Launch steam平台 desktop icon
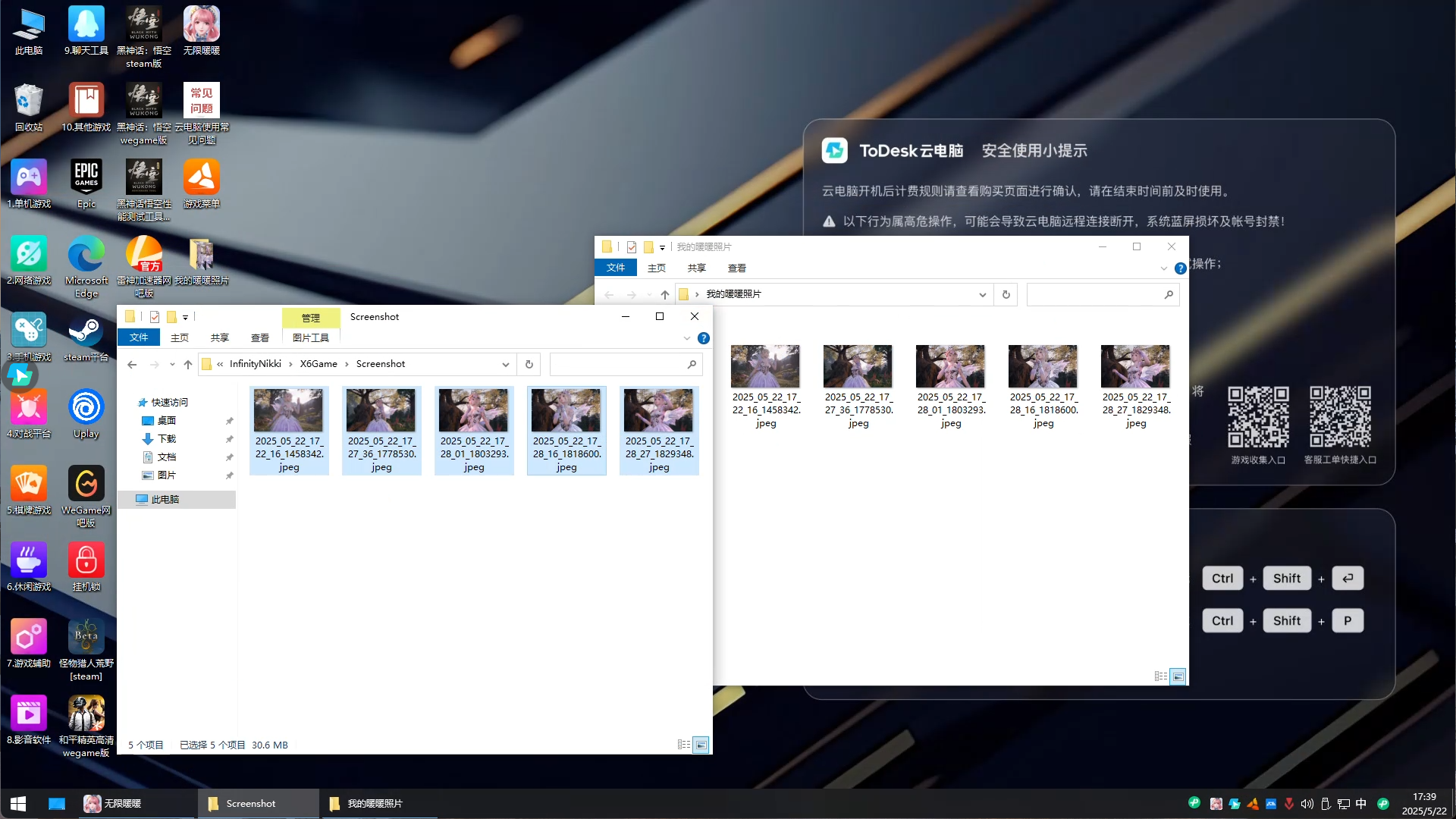 click(86, 337)
